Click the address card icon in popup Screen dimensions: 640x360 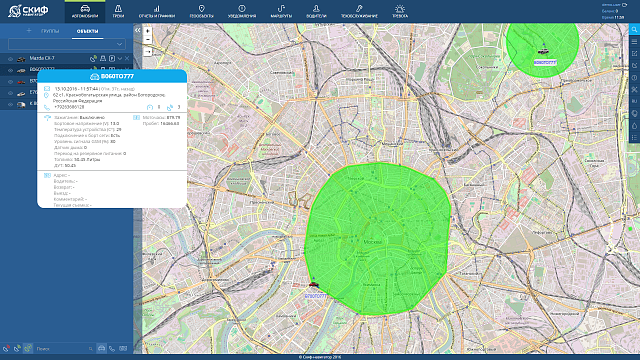47,176
